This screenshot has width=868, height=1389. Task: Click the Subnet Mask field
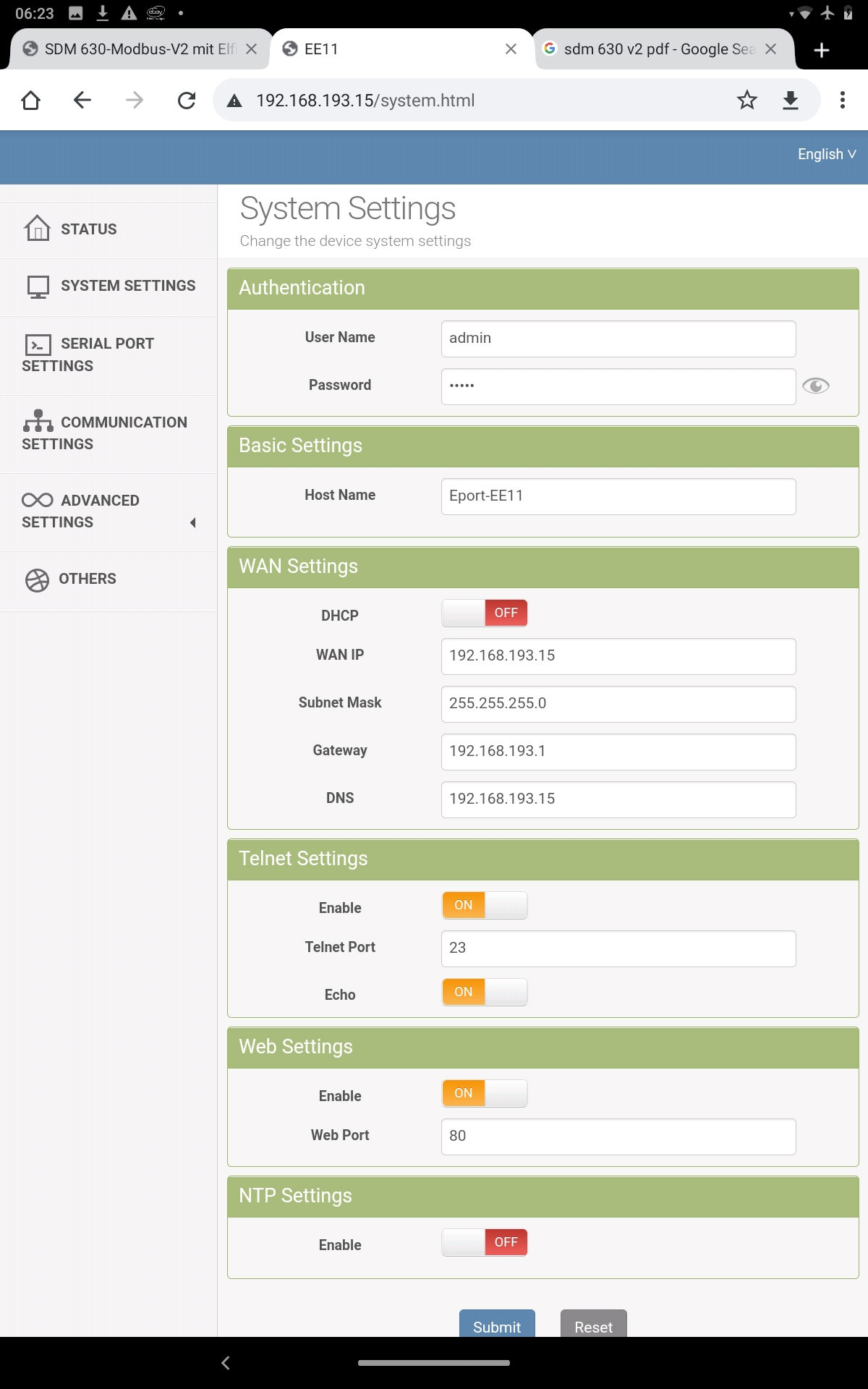618,704
